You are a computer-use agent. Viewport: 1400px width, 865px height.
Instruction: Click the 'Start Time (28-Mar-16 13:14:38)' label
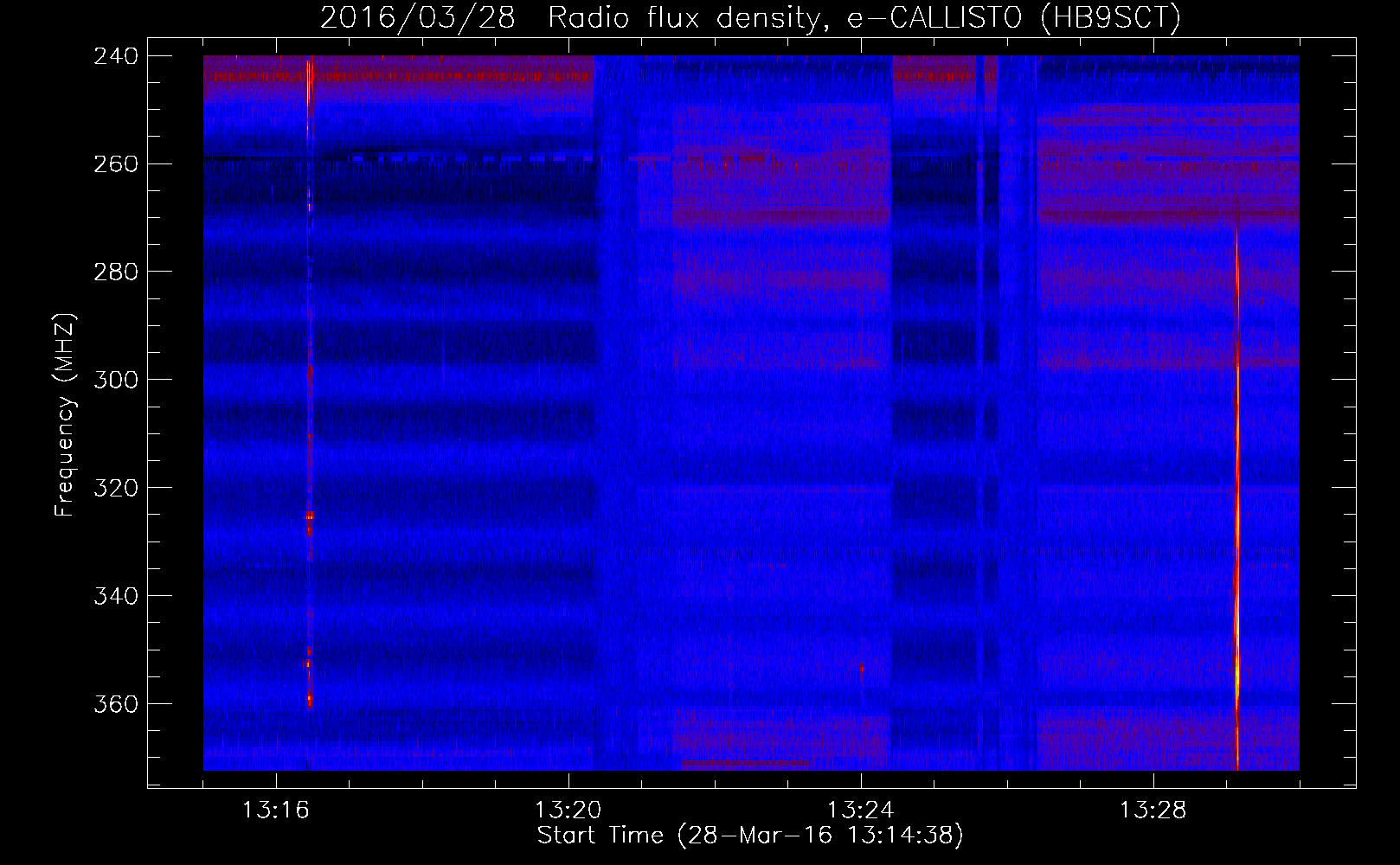(750, 836)
